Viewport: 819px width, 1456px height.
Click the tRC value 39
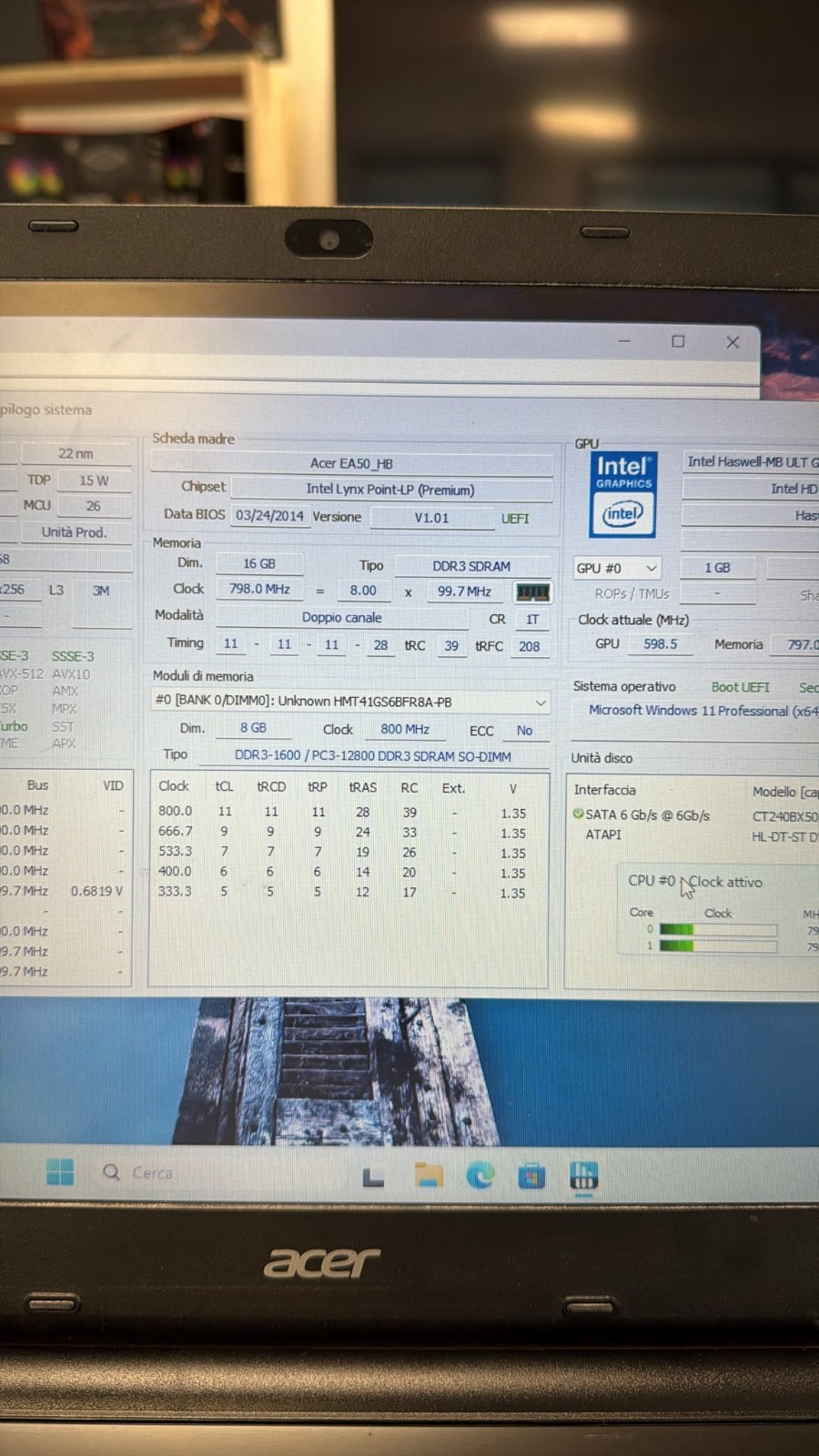[x=451, y=645]
